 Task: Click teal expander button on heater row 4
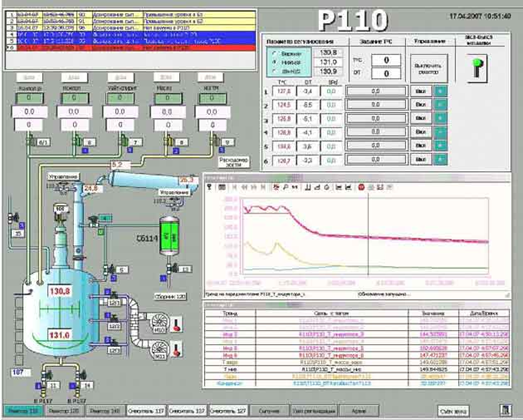(x=440, y=132)
